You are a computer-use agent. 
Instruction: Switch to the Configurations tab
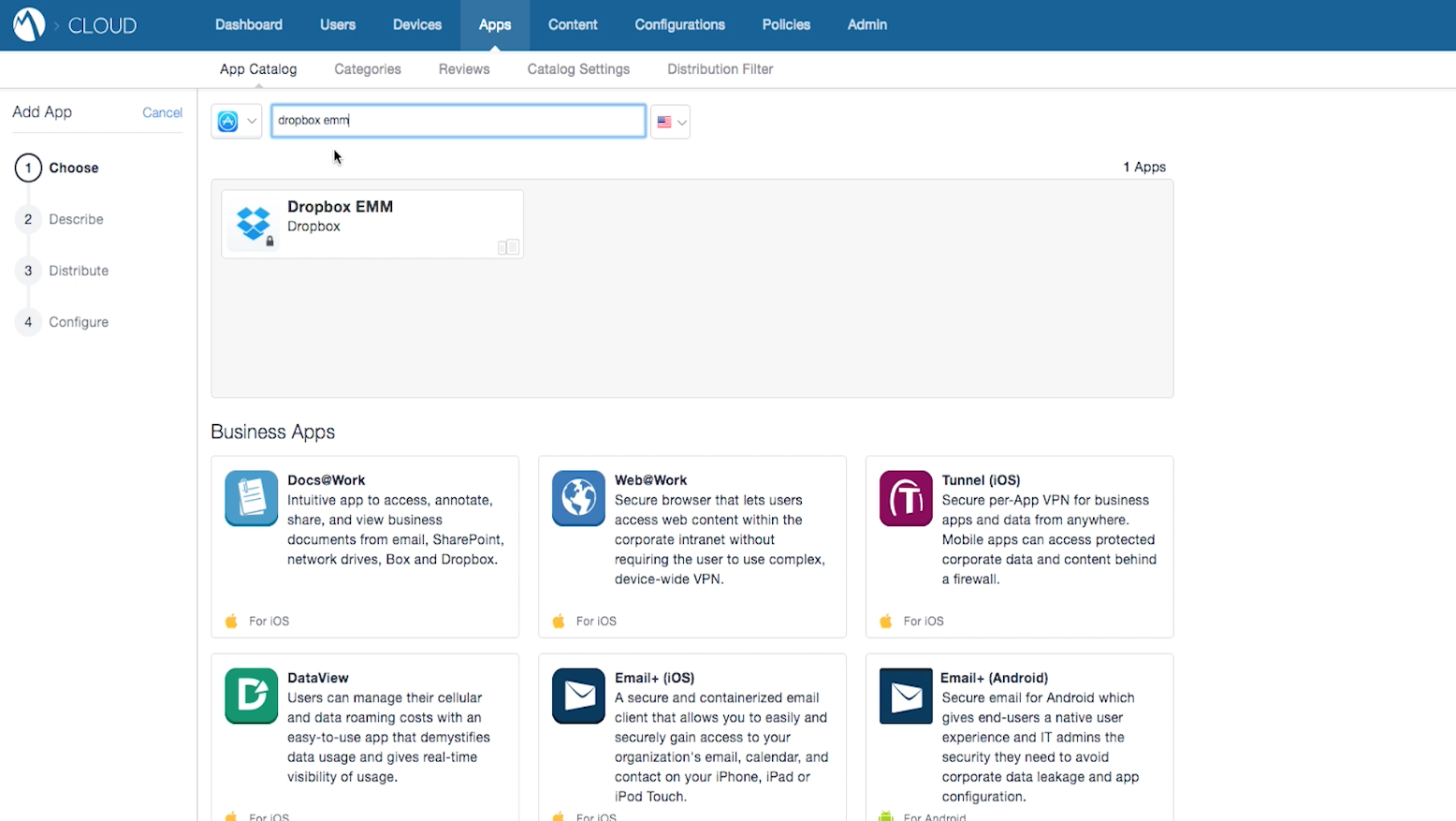[679, 24]
